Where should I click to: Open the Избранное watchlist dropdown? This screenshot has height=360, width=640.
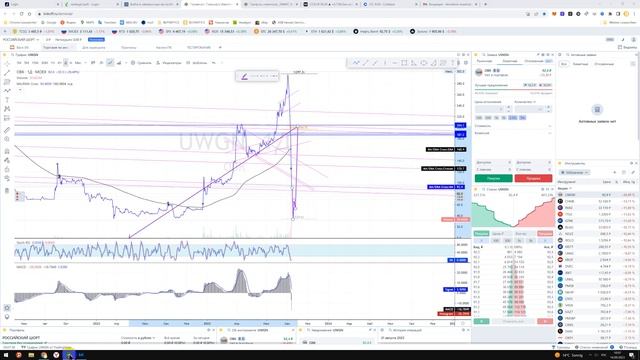point(575,173)
